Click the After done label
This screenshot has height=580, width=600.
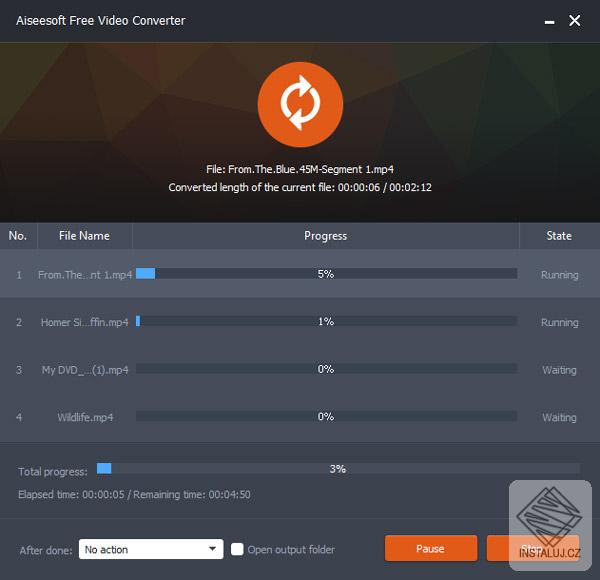46,550
